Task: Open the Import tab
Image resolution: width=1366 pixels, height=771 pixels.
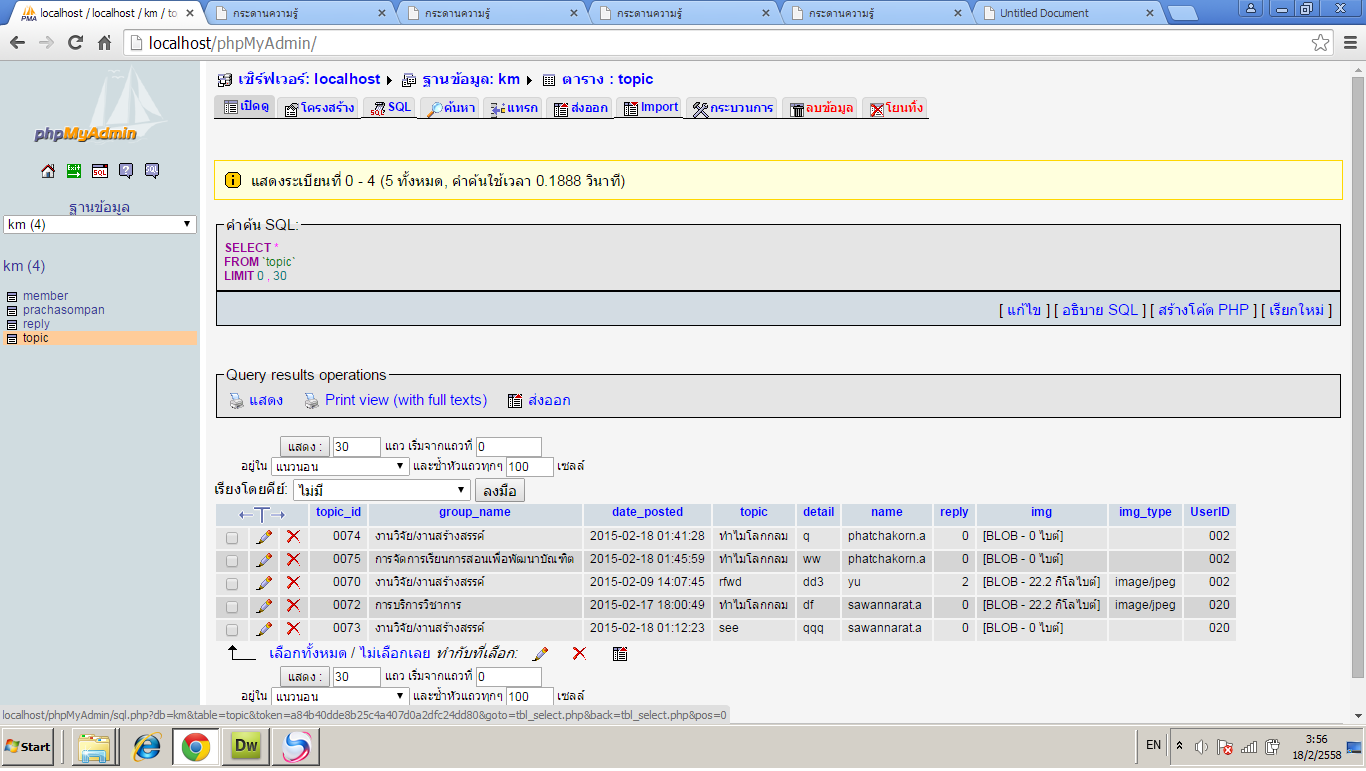Action: [x=651, y=108]
